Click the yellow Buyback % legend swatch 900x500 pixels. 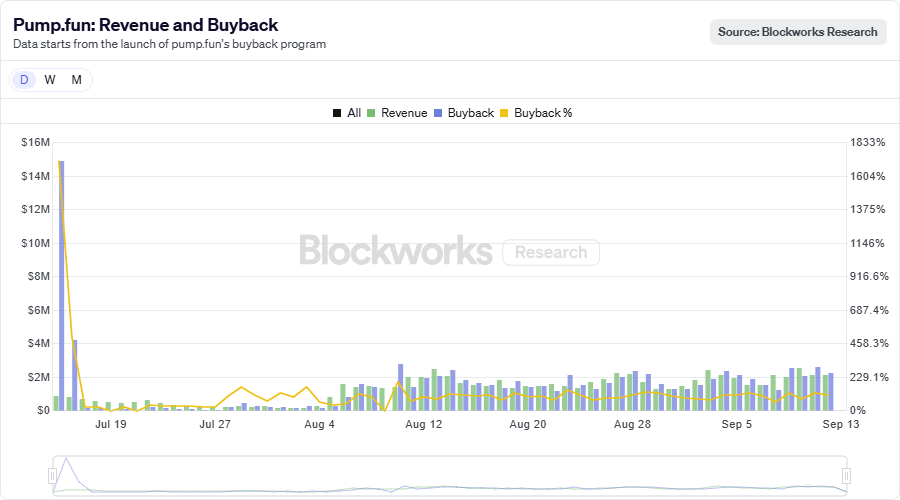coord(504,113)
